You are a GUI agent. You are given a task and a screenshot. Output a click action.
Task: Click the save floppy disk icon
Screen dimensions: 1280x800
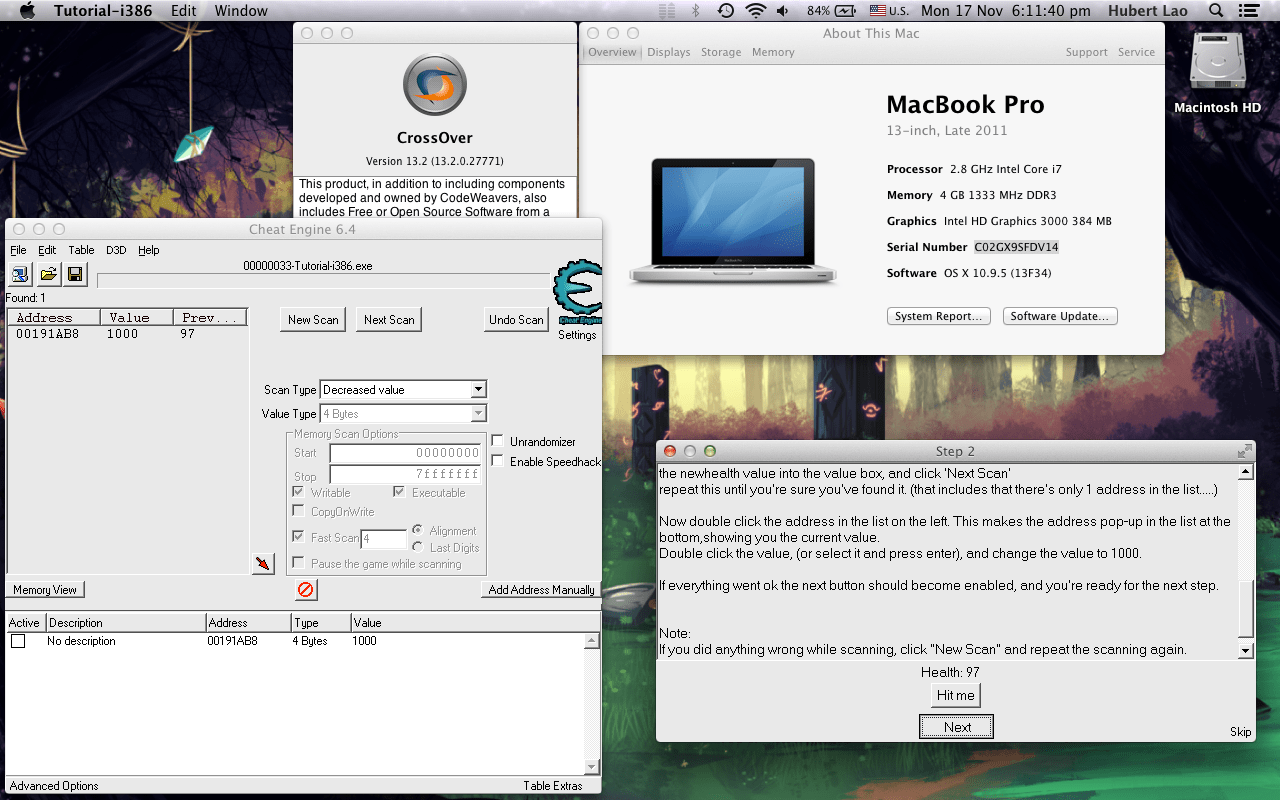pyautogui.click(x=75, y=274)
